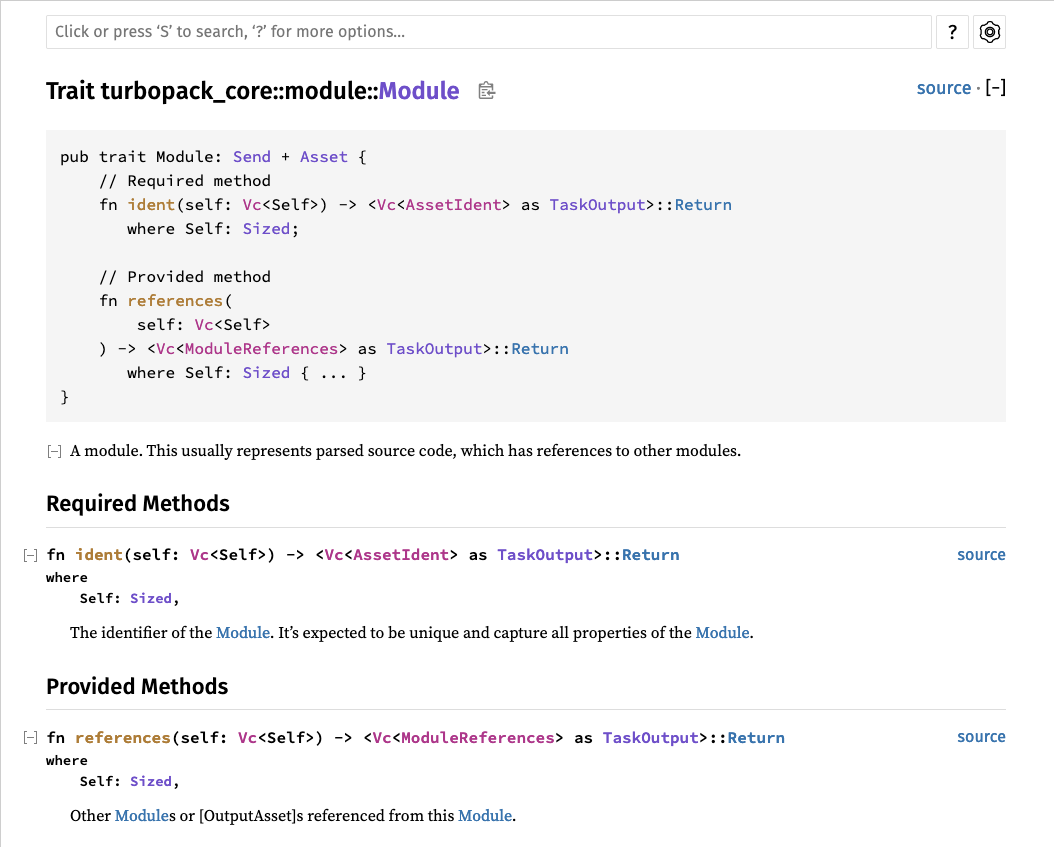Click Sized under ident where clause

tap(151, 598)
